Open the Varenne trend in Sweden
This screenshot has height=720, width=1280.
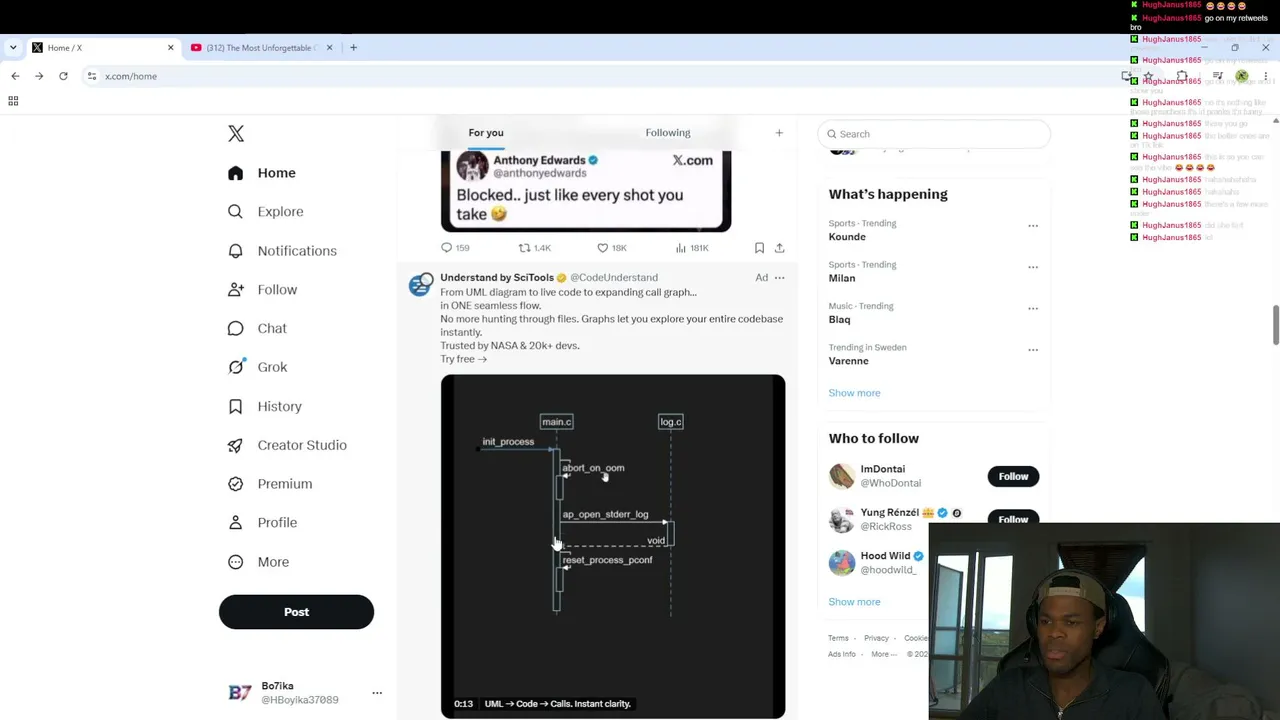click(848, 361)
